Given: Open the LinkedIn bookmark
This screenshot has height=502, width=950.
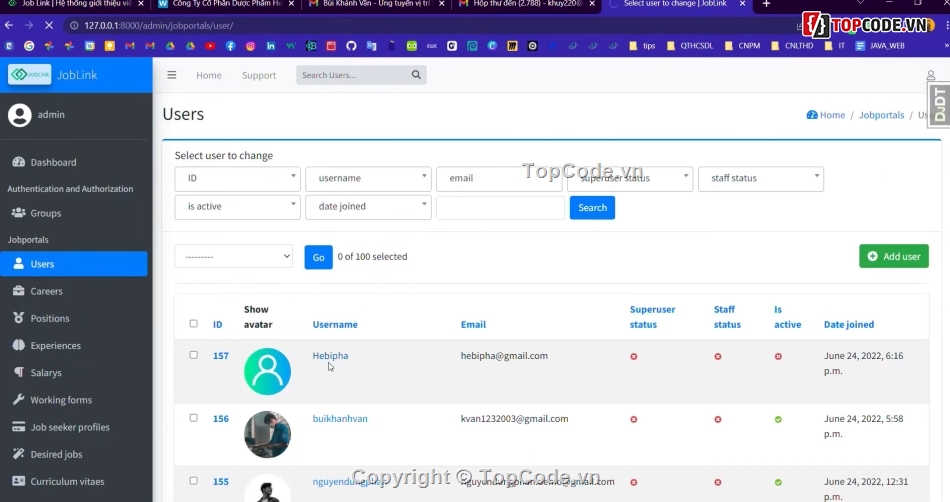Looking at the screenshot, I should [x=270, y=45].
